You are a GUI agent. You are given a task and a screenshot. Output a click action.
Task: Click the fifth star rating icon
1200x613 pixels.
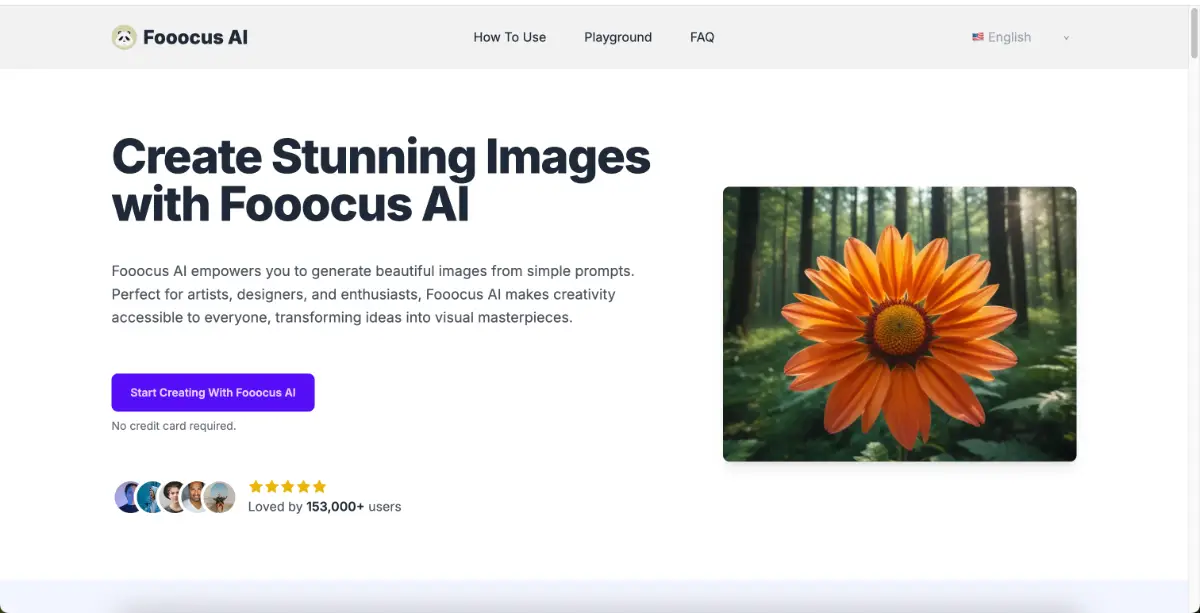(321, 486)
